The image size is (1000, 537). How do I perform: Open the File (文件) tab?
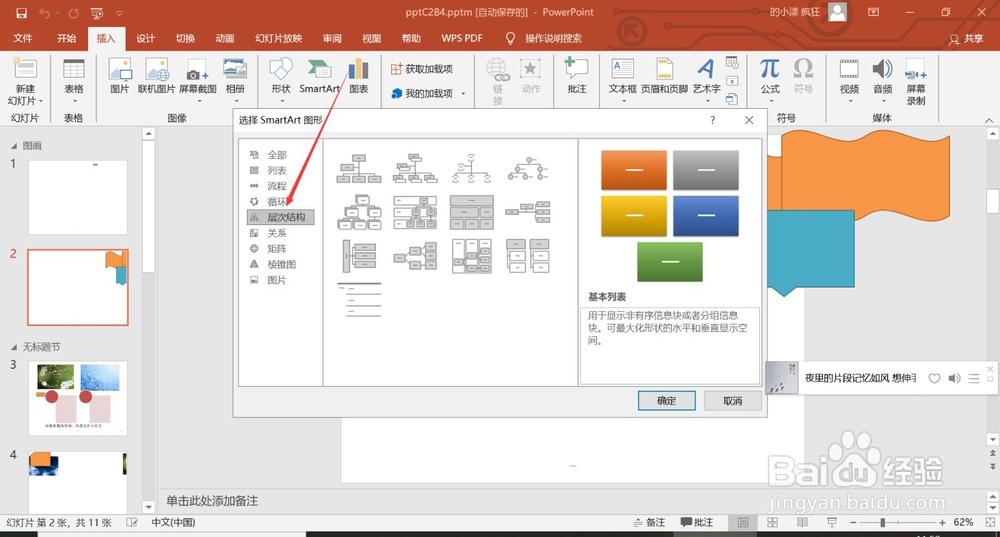(23, 38)
